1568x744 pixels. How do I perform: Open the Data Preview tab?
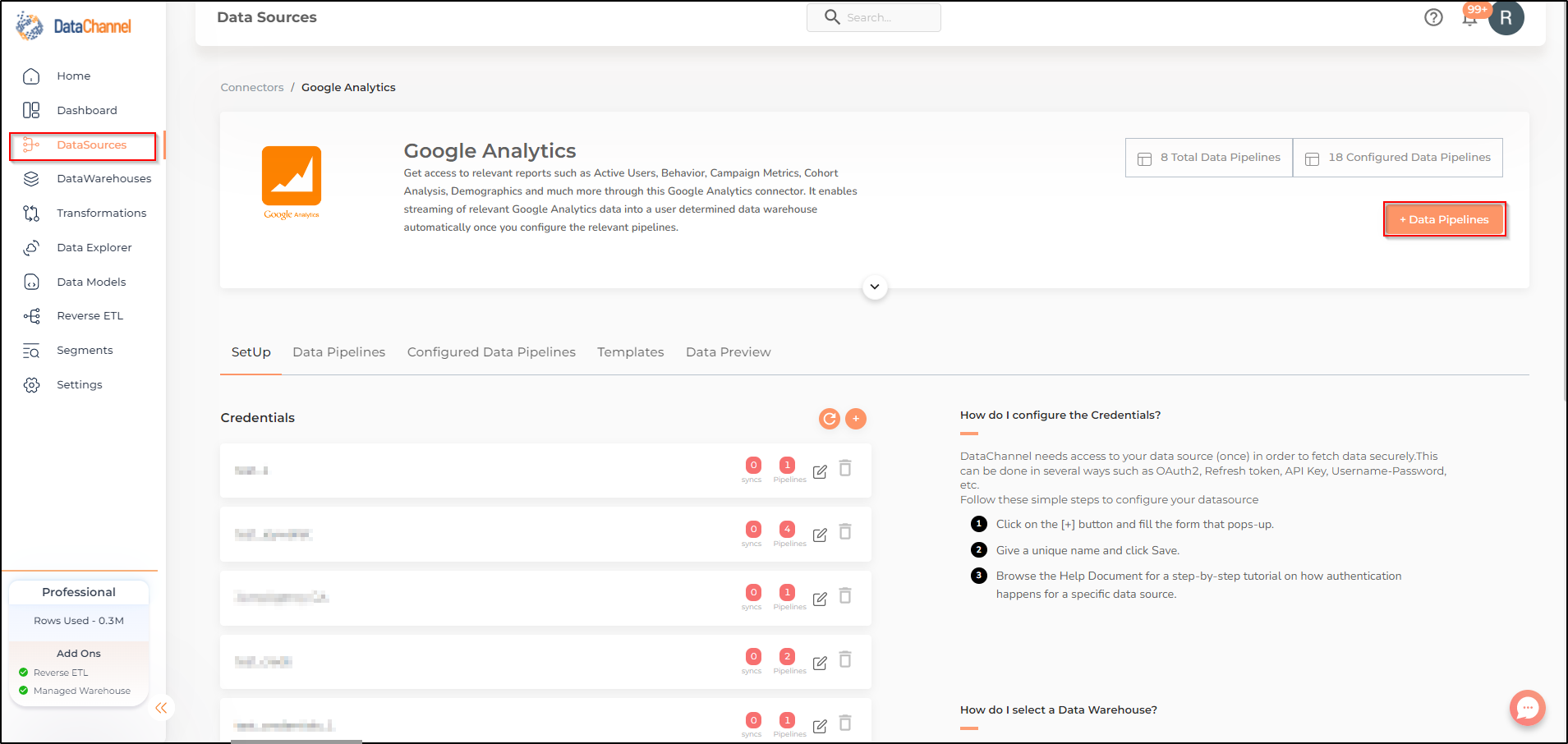[728, 352]
